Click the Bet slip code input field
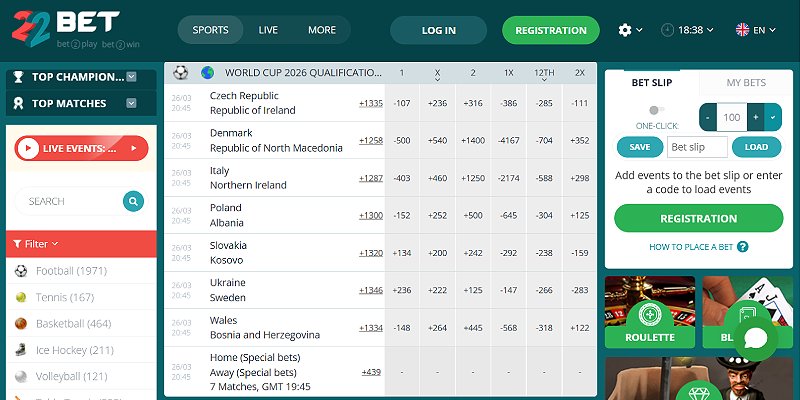 tap(697, 147)
